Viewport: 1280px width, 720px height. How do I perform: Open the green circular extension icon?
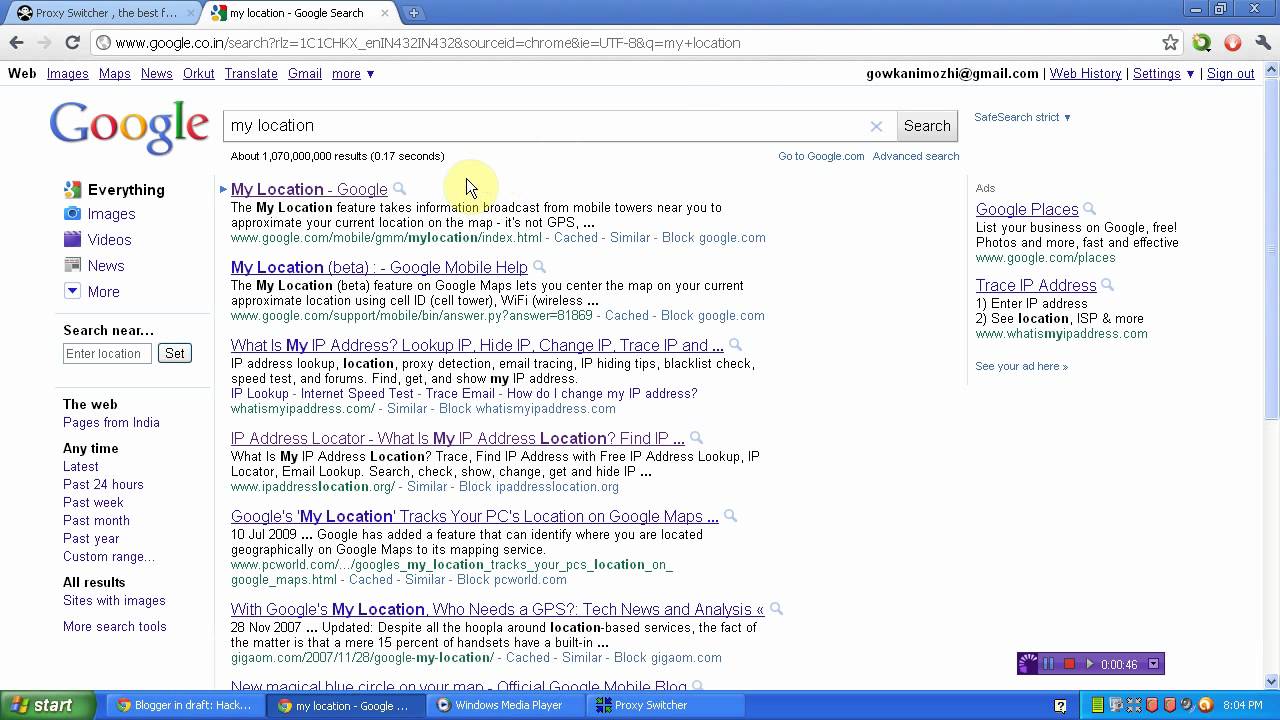click(1202, 42)
